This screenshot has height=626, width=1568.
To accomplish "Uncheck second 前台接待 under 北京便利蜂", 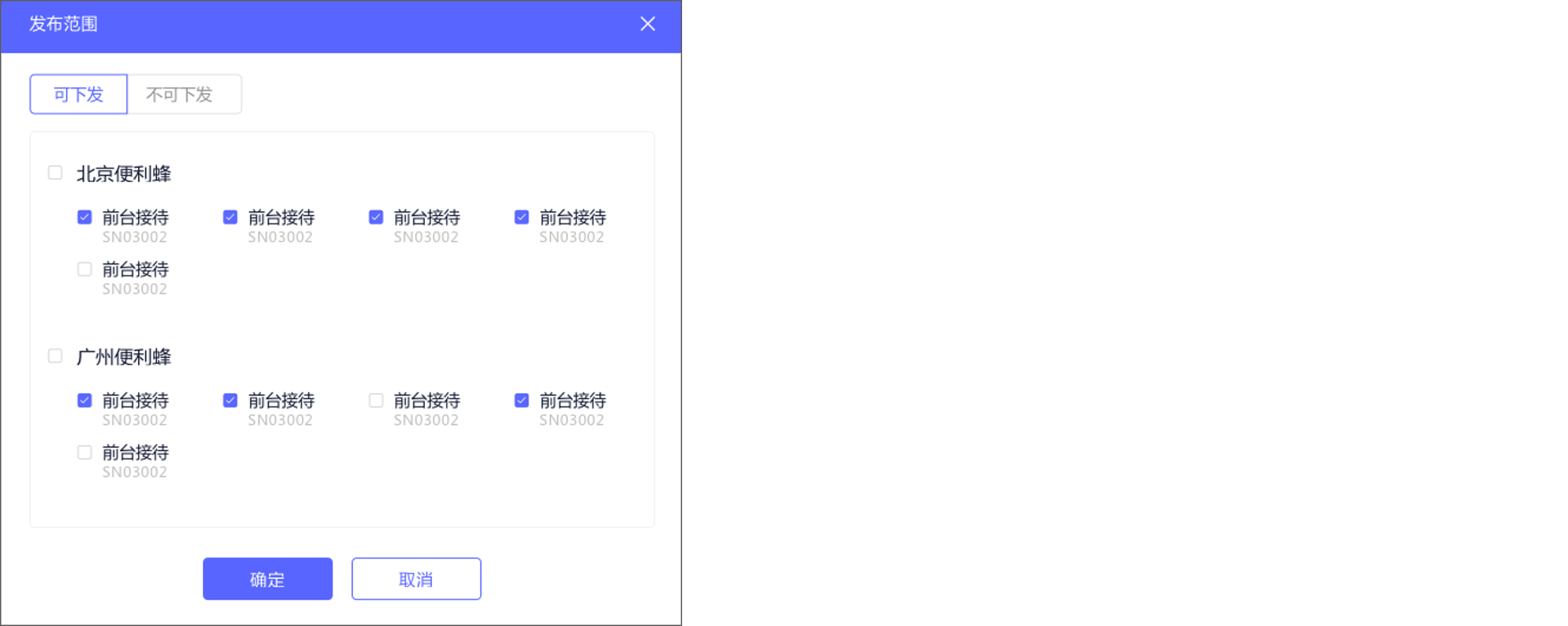I will [x=230, y=217].
